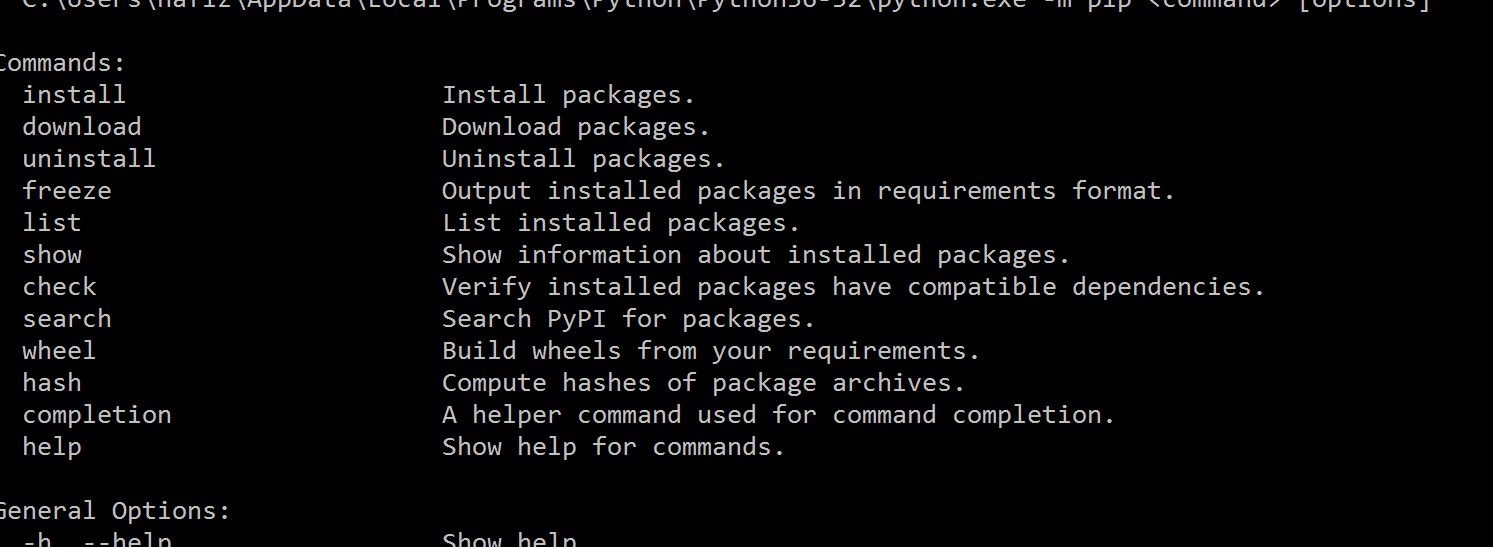Click the "wheel" command name
Screen dimensions: 1493x547
coord(60,351)
